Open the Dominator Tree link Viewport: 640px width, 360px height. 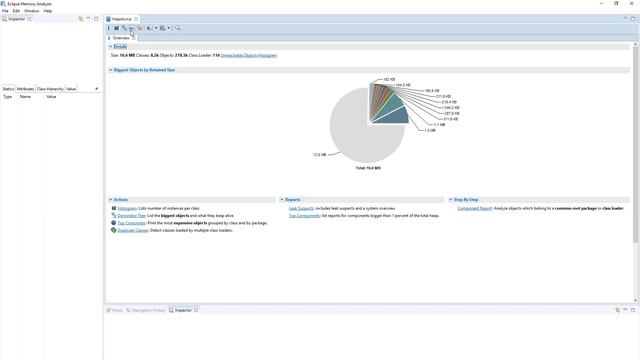pyautogui.click(x=131, y=216)
